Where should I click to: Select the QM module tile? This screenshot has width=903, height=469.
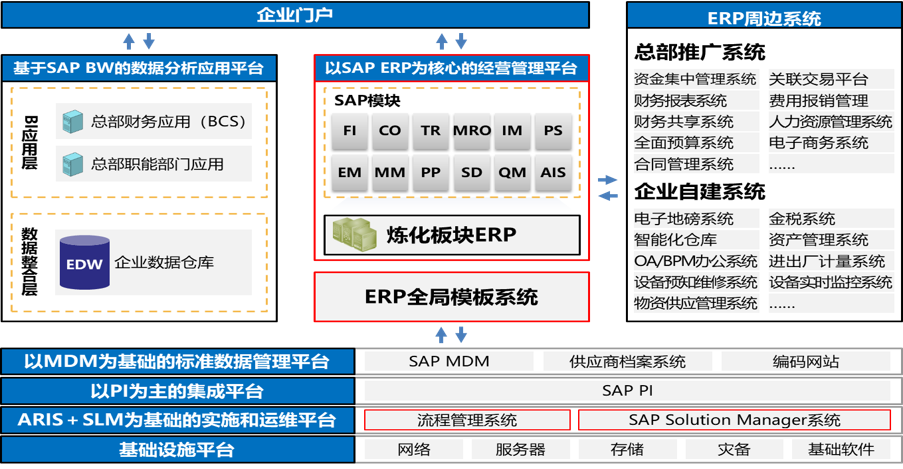(x=512, y=172)
